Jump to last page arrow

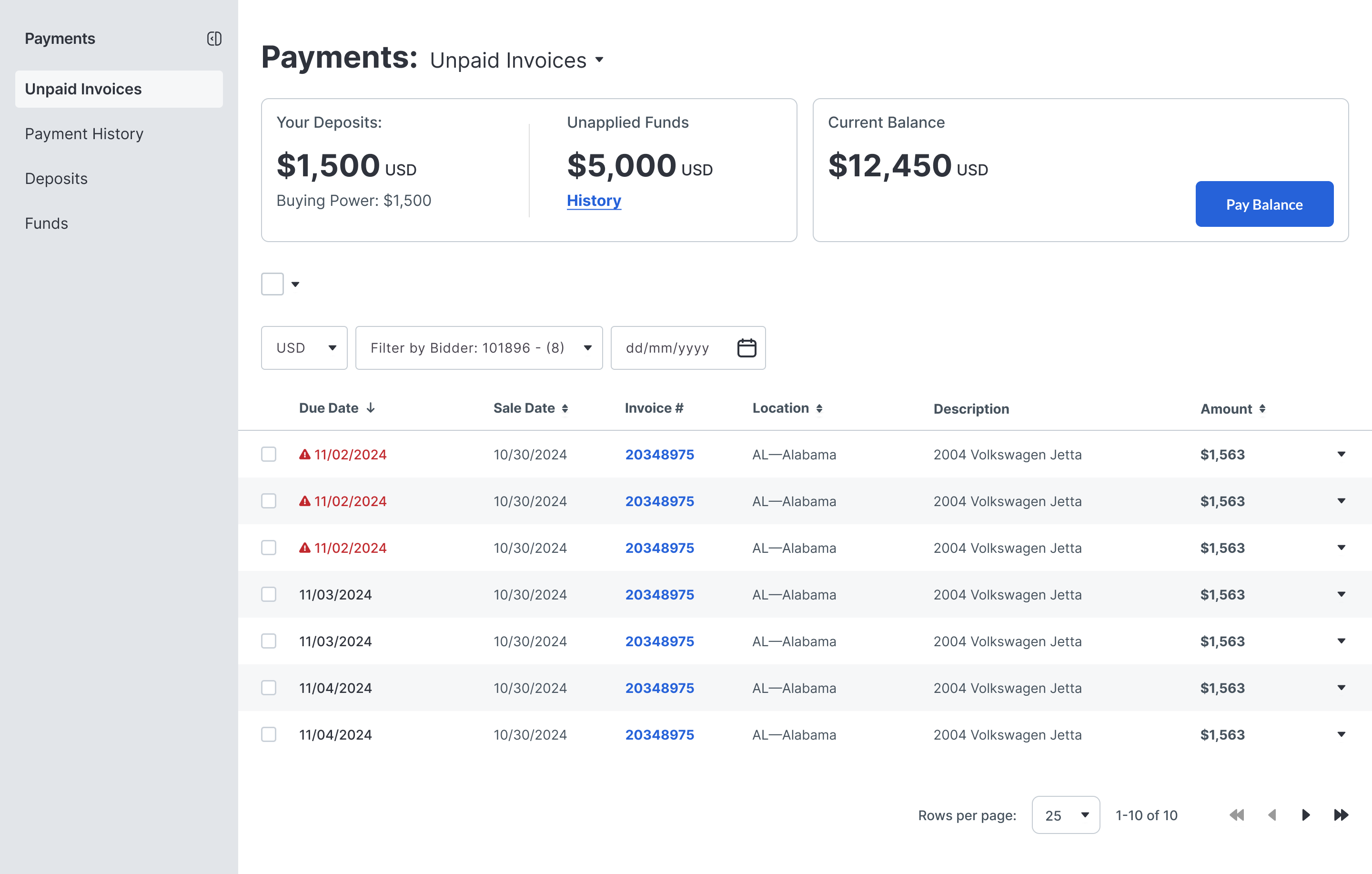pyautogui.click(x=1341, y=815)
